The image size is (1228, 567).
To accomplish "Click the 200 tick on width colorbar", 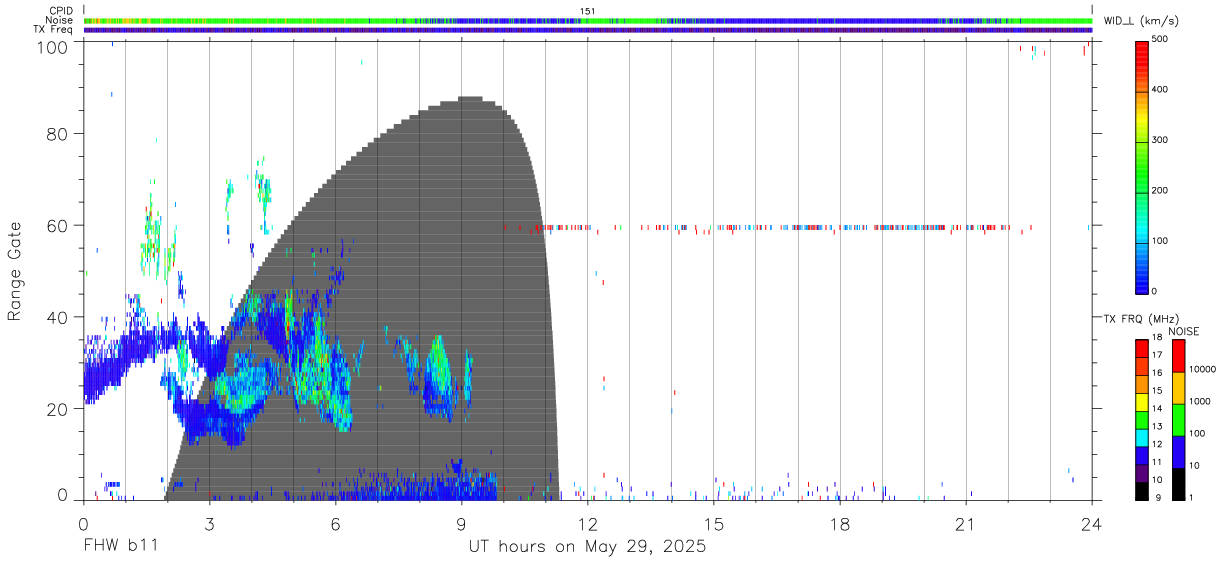I will 1162,191.
